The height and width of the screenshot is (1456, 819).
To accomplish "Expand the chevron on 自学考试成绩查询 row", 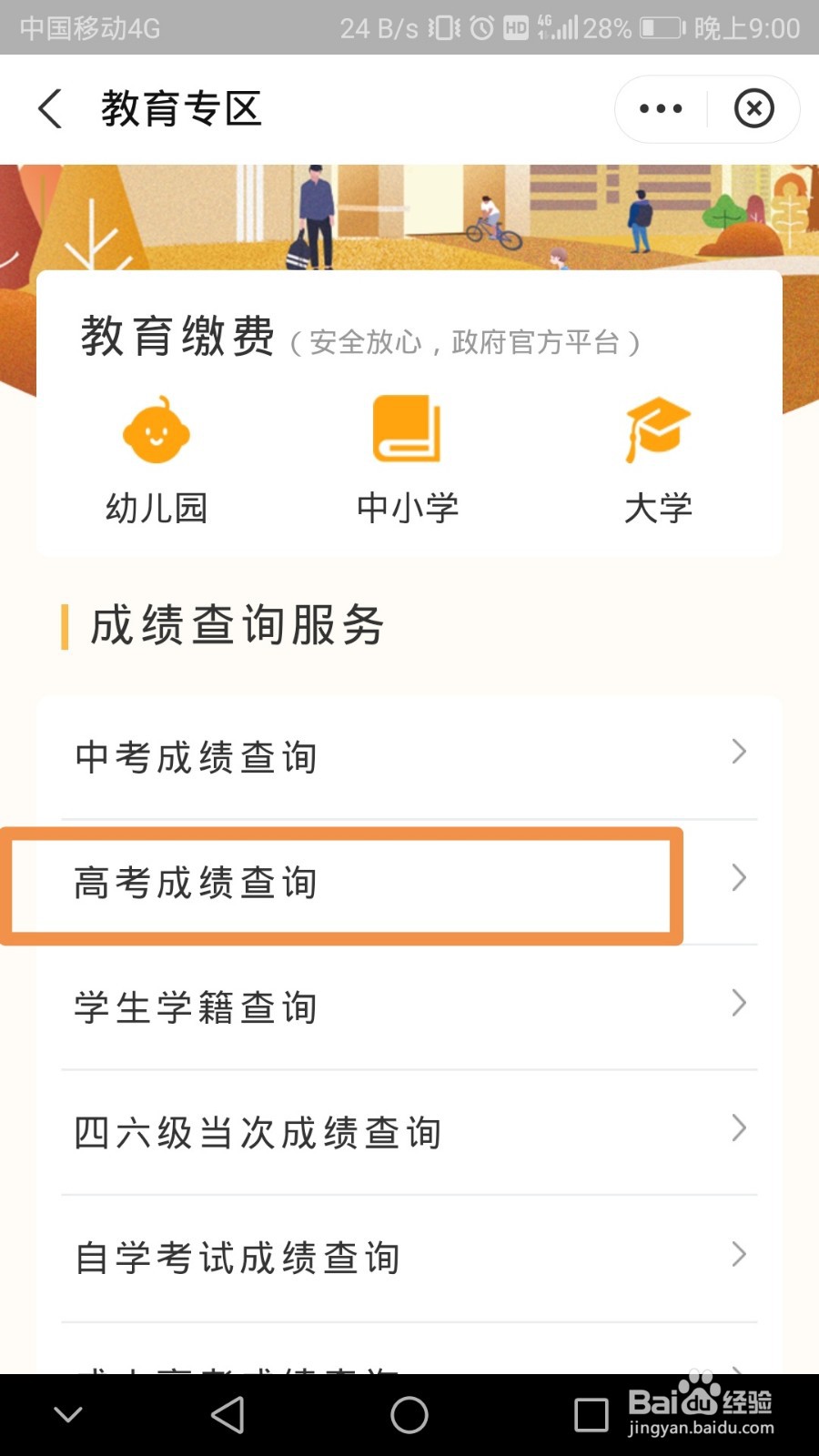I will 739,1254.
